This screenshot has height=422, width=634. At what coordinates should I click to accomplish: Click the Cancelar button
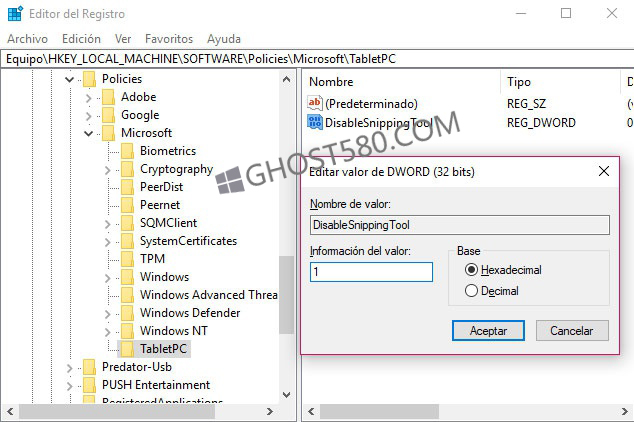[572, 331]
